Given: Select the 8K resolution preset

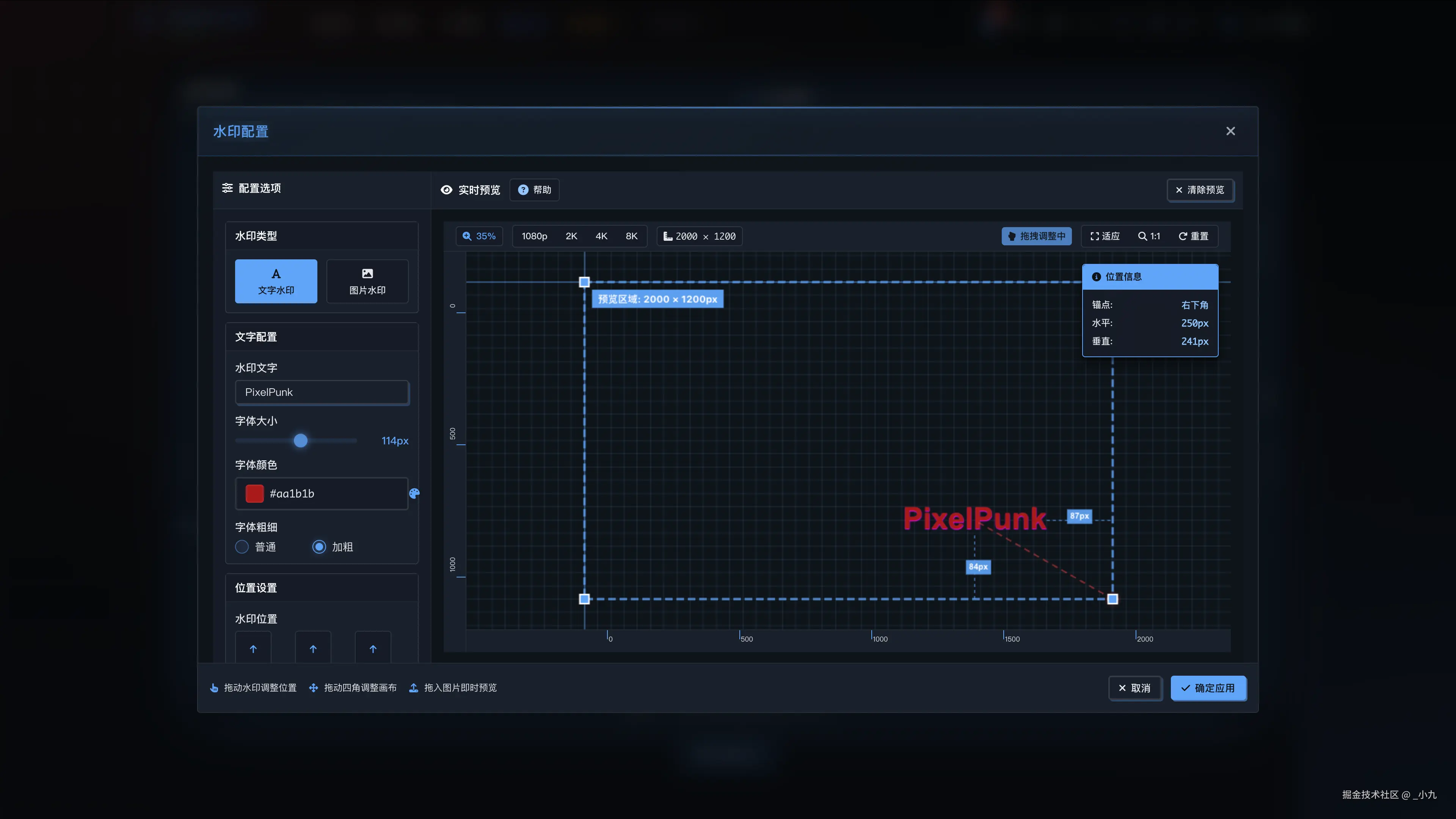Looking at the screenshot, I should 631,236.
